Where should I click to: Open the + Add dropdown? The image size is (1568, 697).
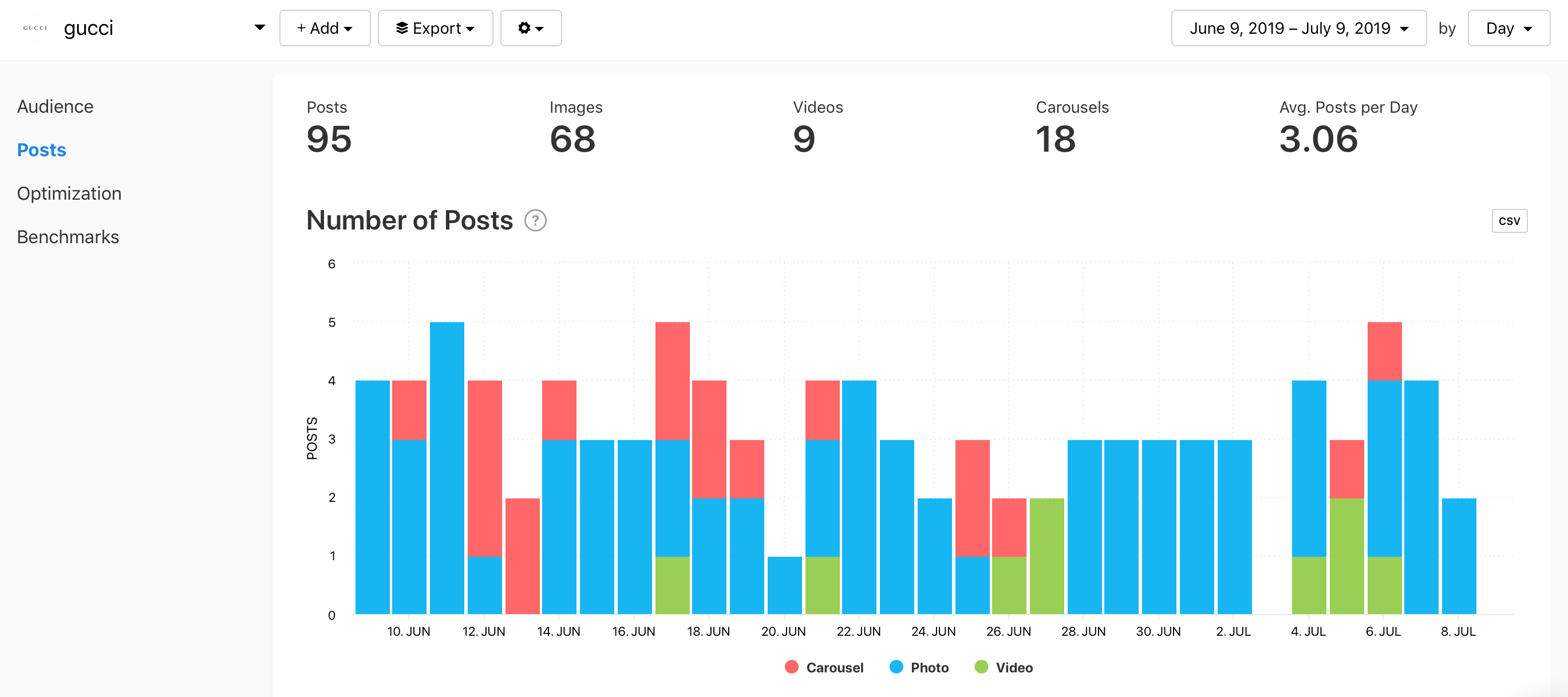tap(325, 28)
